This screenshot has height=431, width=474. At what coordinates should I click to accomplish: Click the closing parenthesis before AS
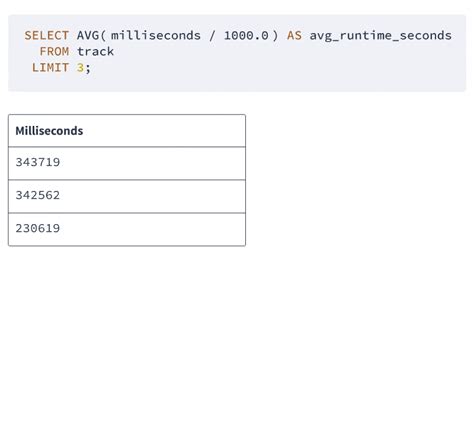click(x=275, y=35)
